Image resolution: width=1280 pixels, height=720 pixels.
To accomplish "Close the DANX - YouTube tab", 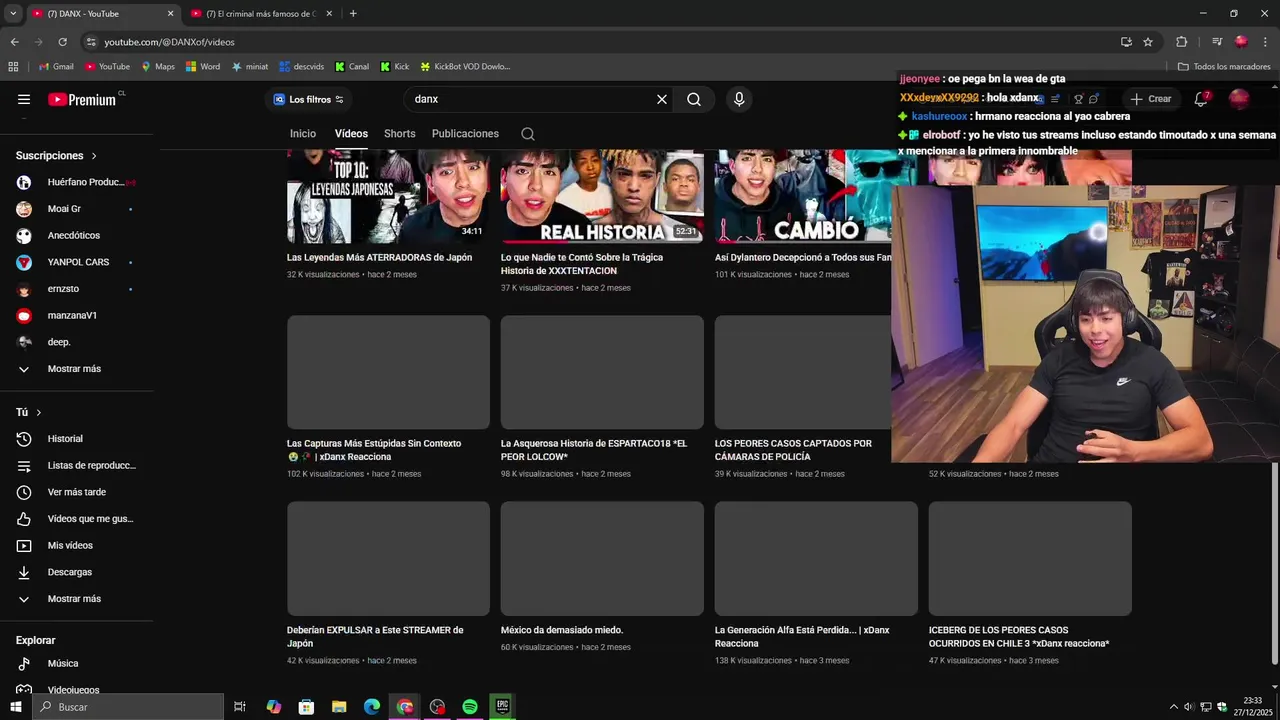I will click(x=170, y=14).
